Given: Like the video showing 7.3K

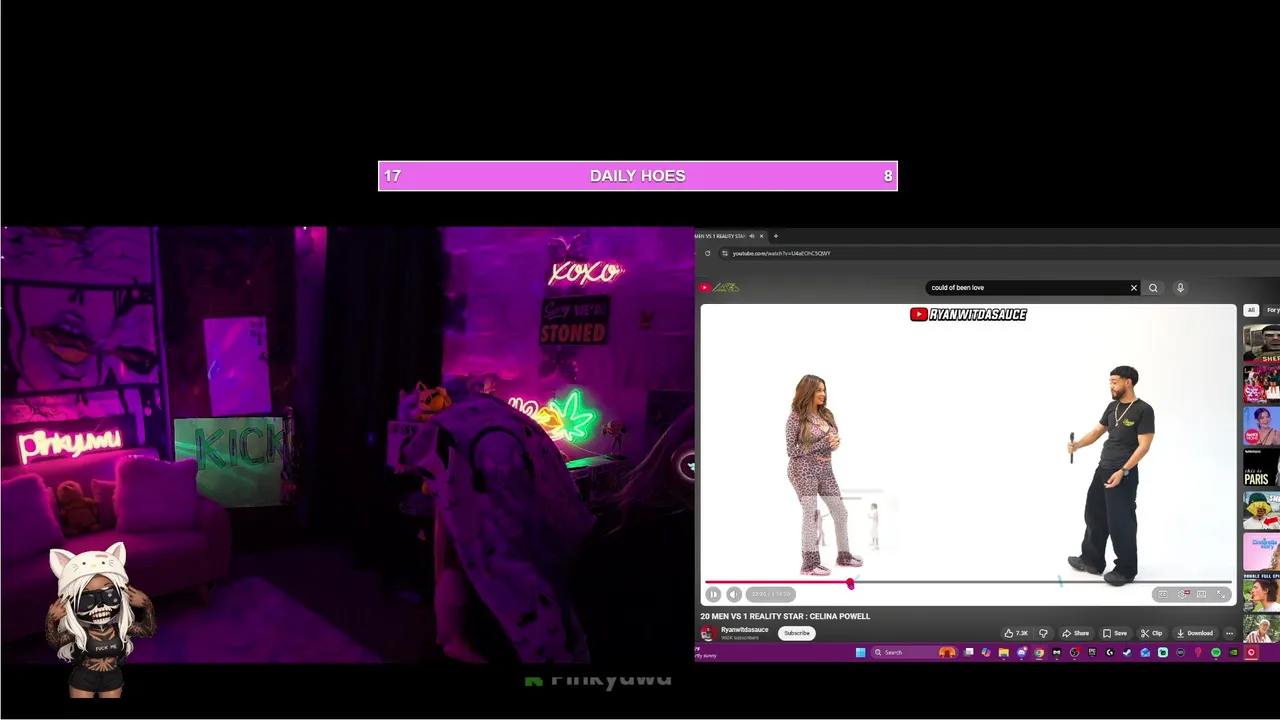Looking at the screenshot, I should pyautogui.click(x=1016, y=633).
